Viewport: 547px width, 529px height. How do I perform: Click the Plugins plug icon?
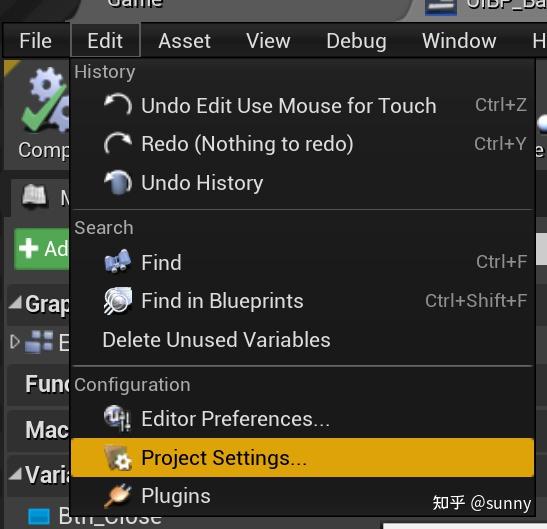coord(118,496)
